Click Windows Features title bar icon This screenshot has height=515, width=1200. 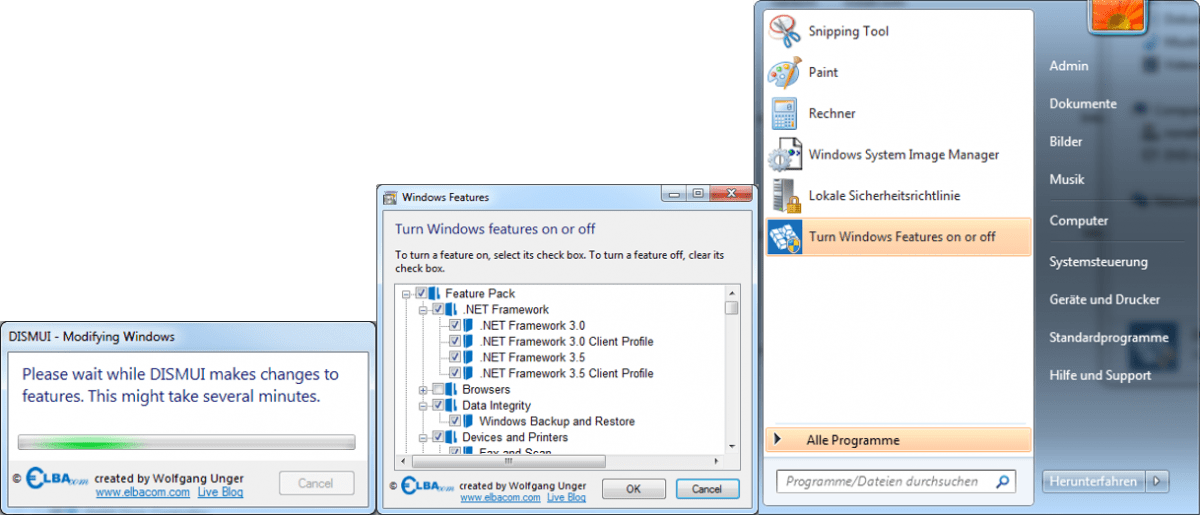389,197
